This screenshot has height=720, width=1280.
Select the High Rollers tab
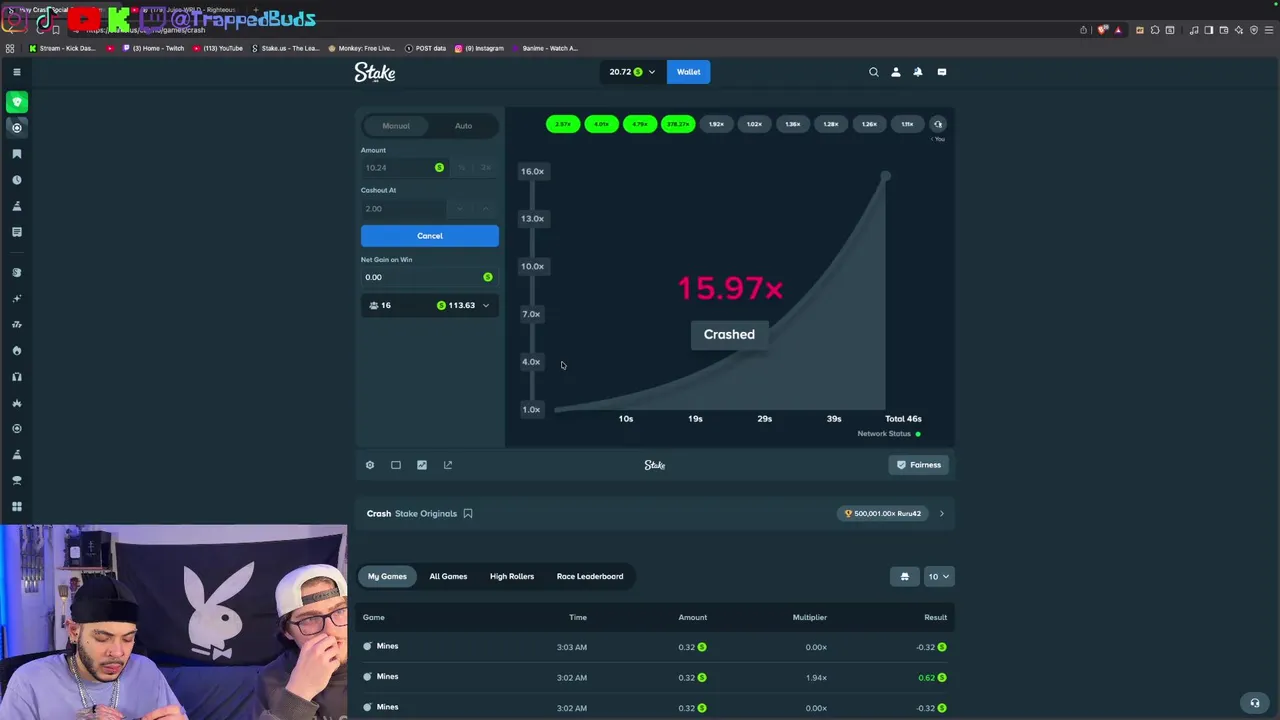coord(512,576)
